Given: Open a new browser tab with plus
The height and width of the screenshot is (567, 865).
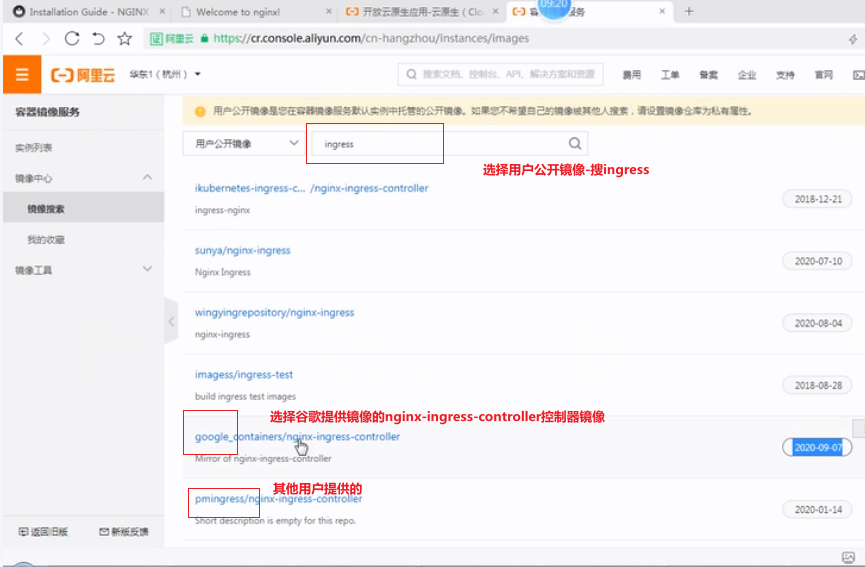Looking at the screenshot, I should click(x=688, y=12).
